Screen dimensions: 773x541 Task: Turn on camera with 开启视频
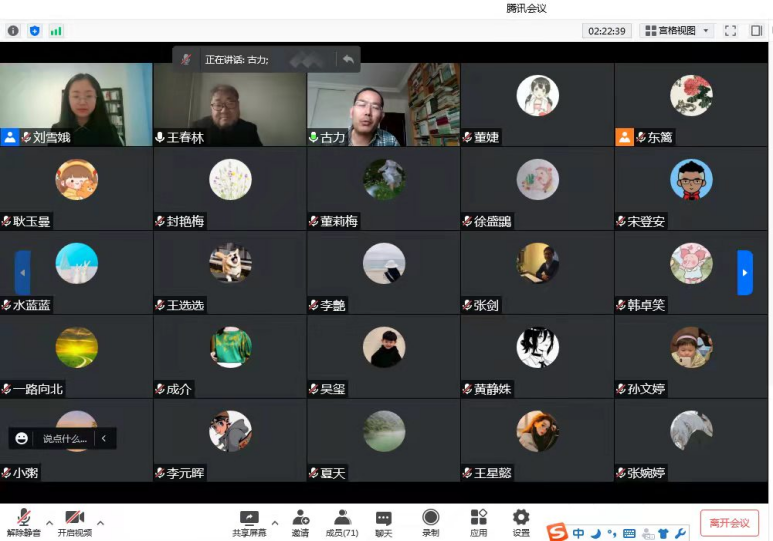point(74,522)
